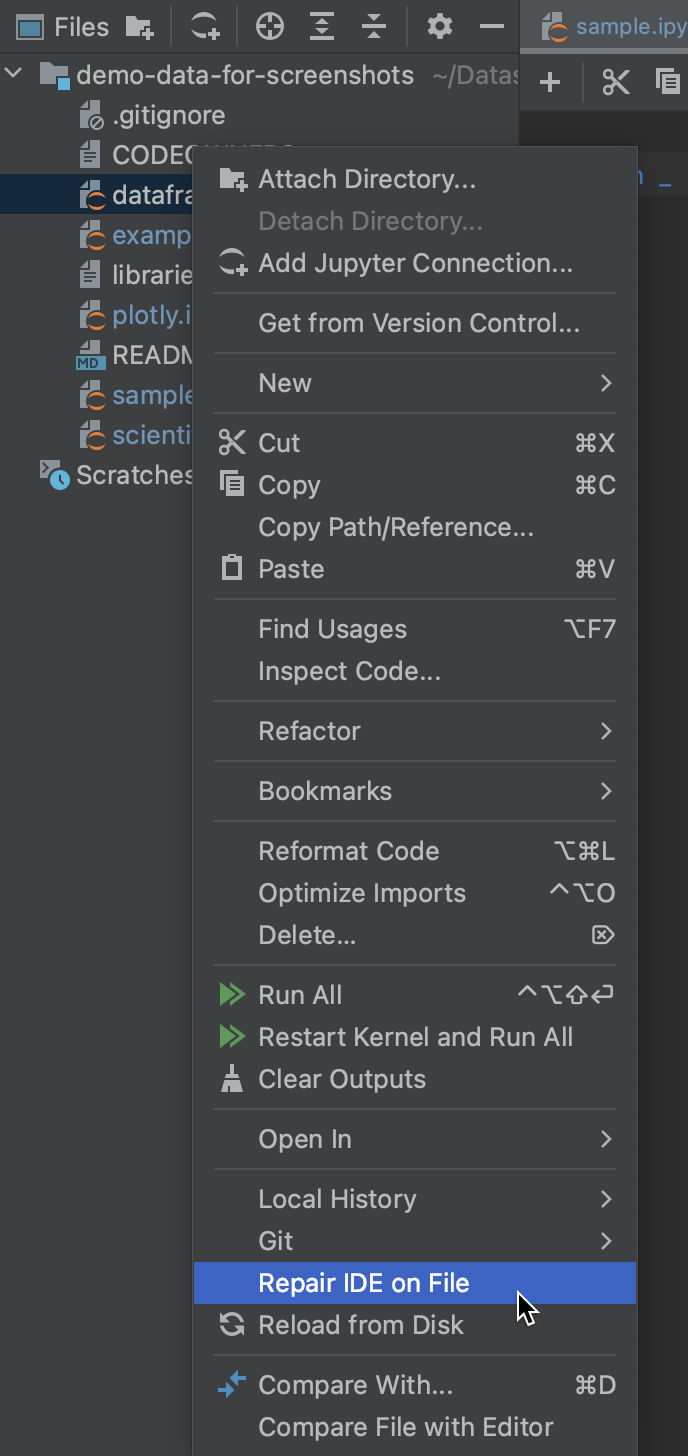
Task: Expand the Local History submenu
Action: point(415,1199)
